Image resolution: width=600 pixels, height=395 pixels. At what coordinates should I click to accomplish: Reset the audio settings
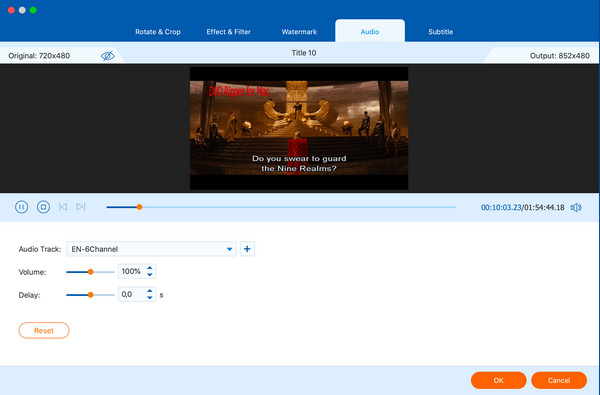[x=44, y=331]
